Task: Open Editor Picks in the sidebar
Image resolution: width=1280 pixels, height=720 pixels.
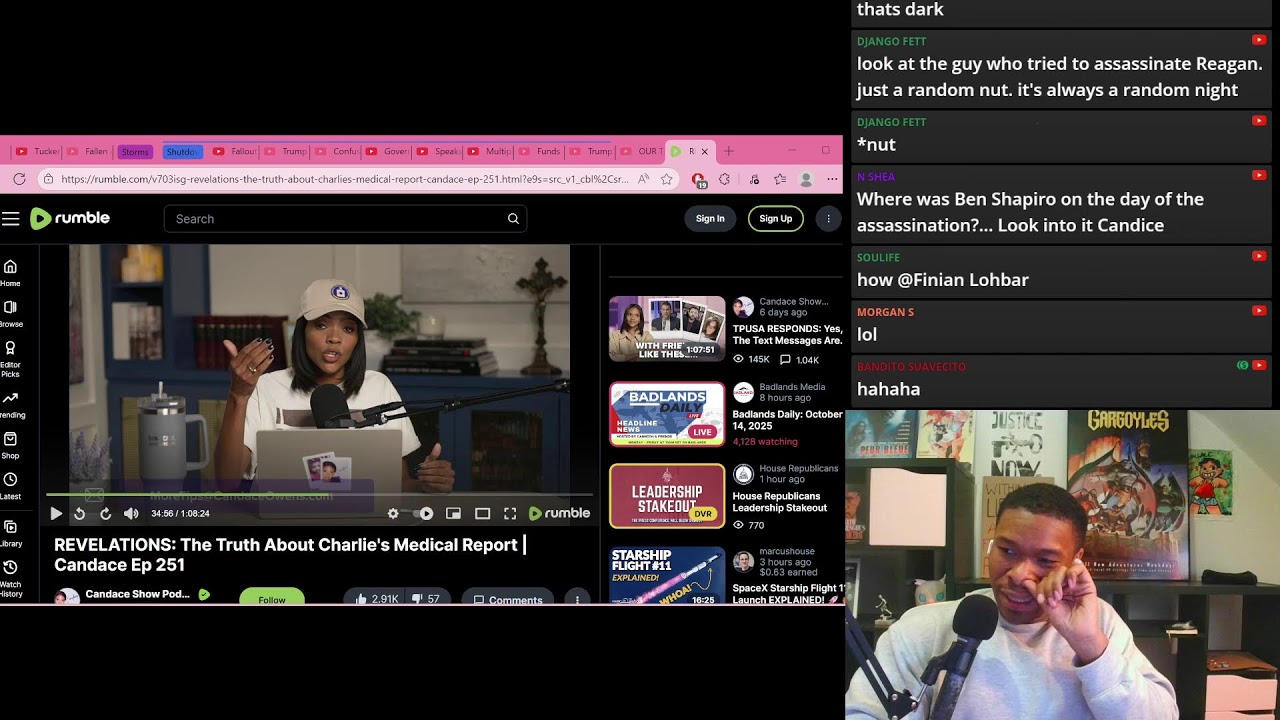Action: pyautogui.click(x=10, y=359)
